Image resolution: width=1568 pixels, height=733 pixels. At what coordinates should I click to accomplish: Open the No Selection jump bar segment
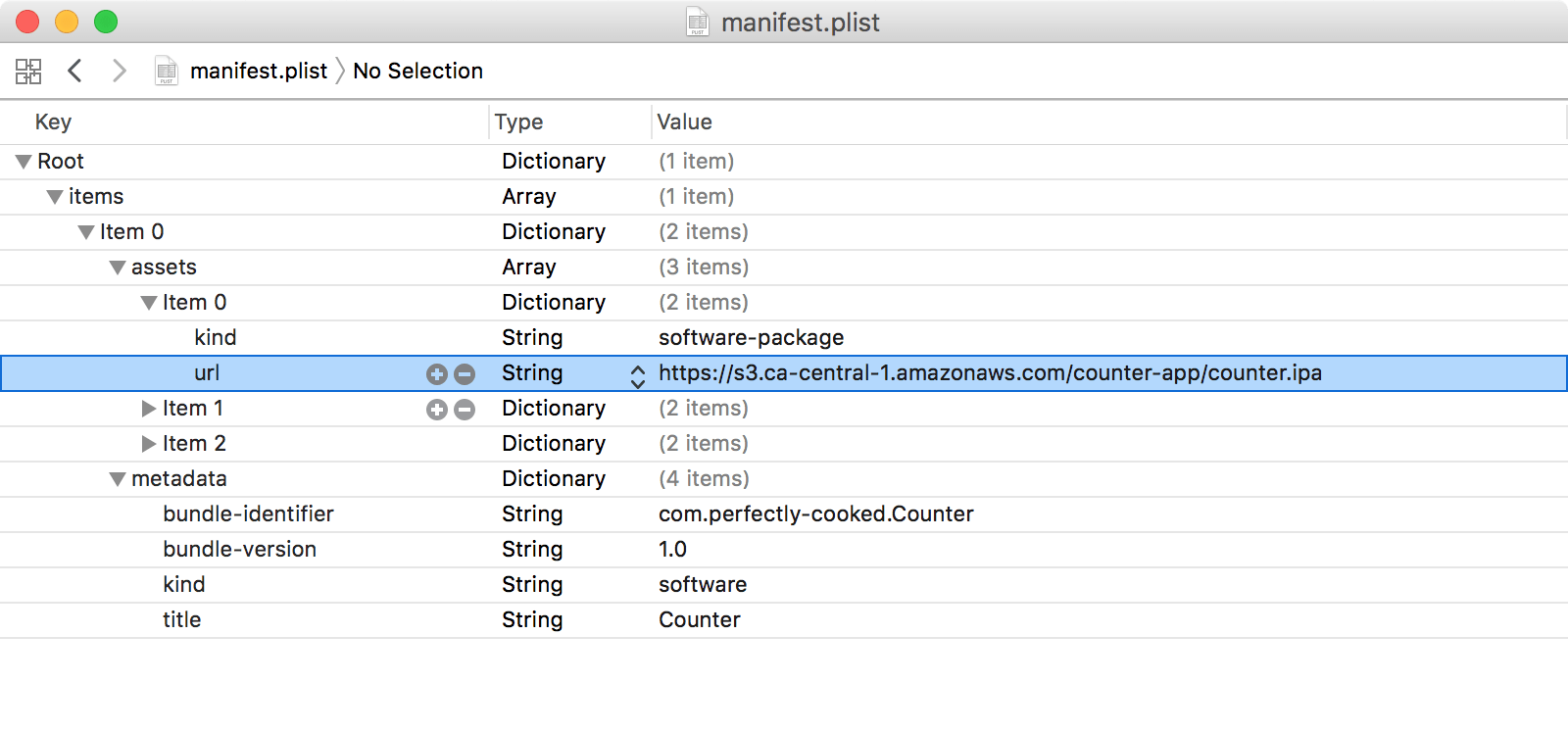click(x=417, y=71)
